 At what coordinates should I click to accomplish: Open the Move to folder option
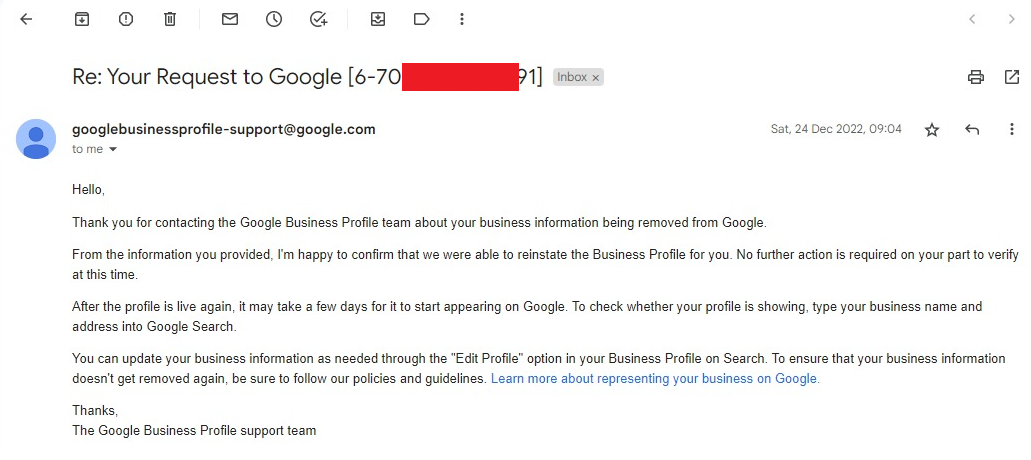point(378,19)
